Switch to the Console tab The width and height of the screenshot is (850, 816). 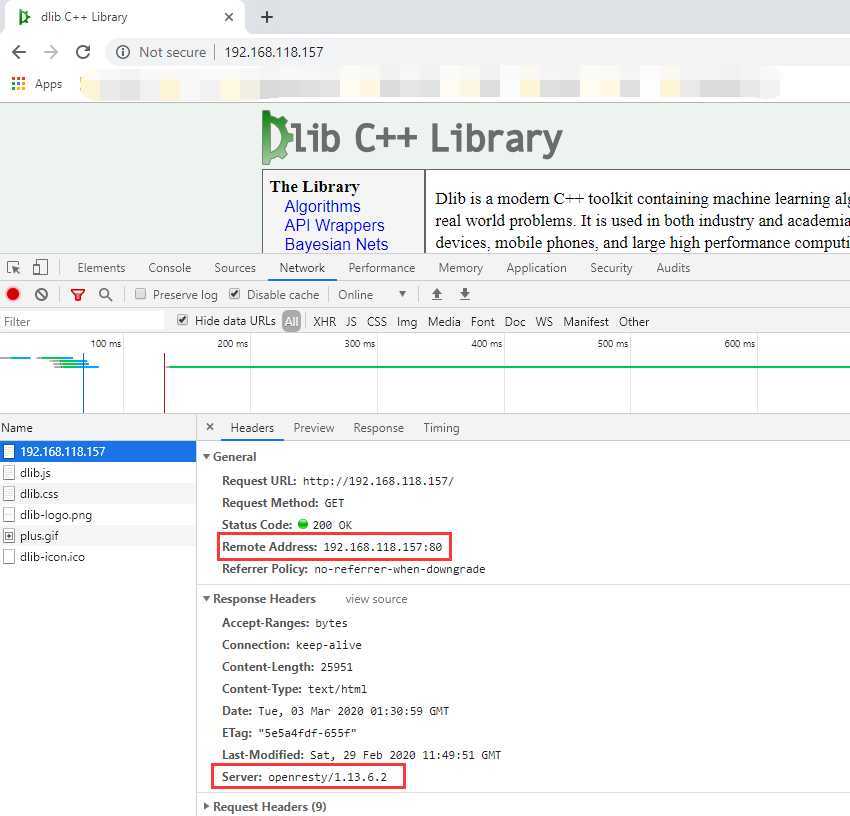170,268
